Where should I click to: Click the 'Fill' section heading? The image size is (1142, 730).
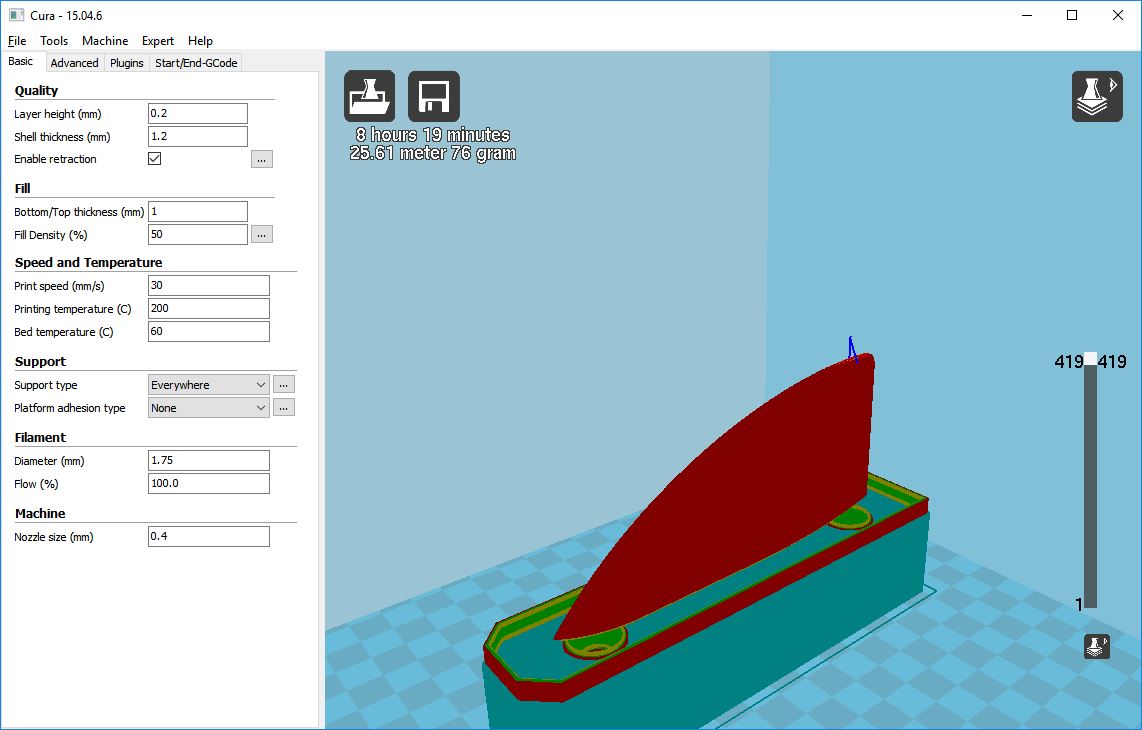pyautogui.click(x=23, y=189)
